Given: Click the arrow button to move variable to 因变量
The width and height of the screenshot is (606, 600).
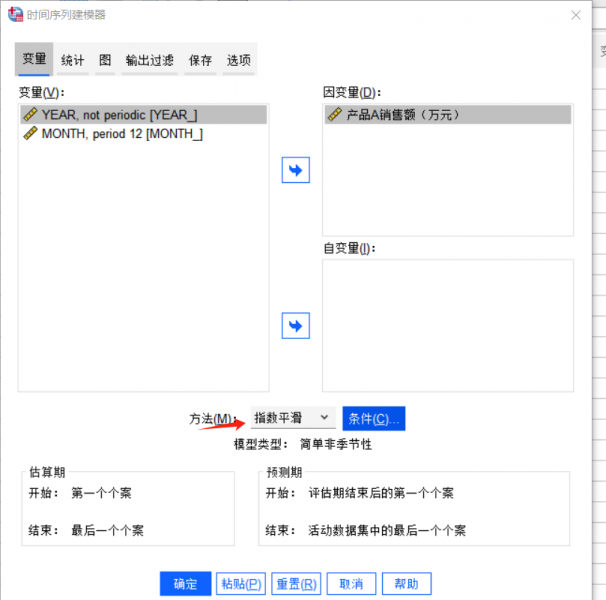Looking at the screenshot, I should (296, 170).
